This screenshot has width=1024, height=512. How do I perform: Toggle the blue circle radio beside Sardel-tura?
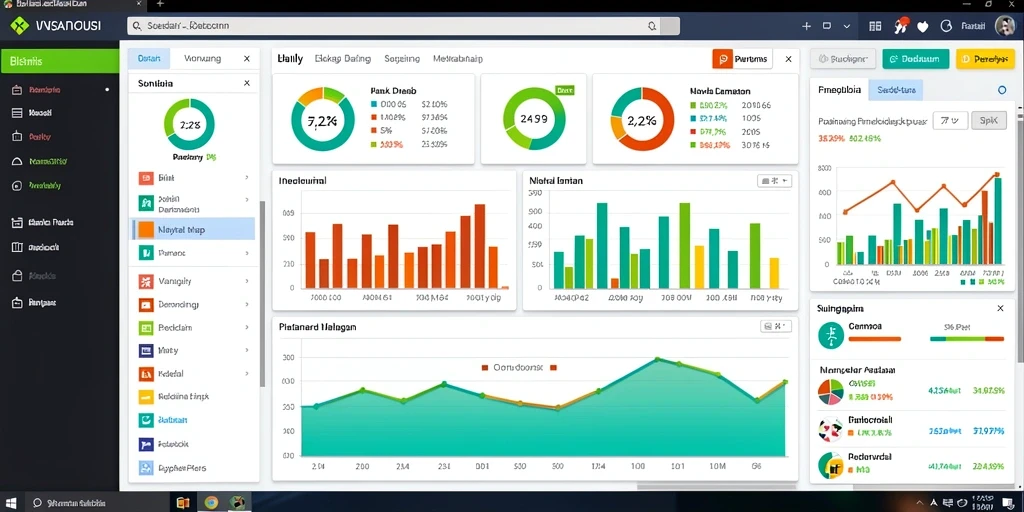[1002, 90]
